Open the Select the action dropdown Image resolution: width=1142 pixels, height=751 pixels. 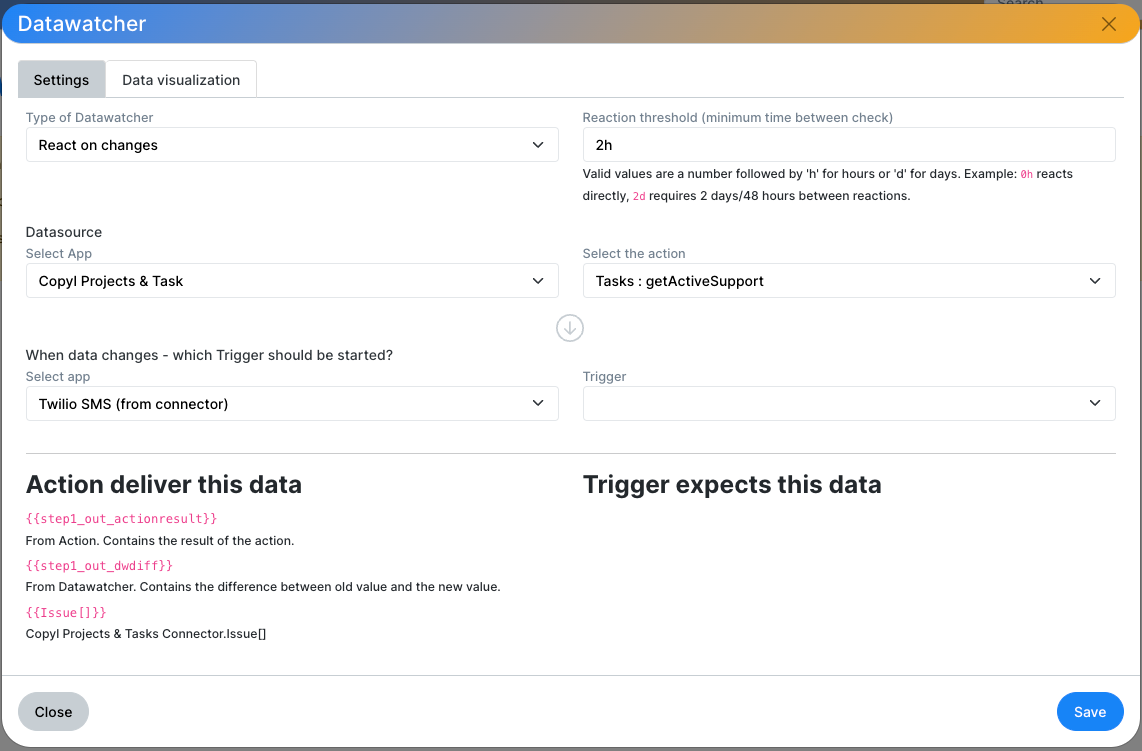pyautogui.click(x=848, y=280)
